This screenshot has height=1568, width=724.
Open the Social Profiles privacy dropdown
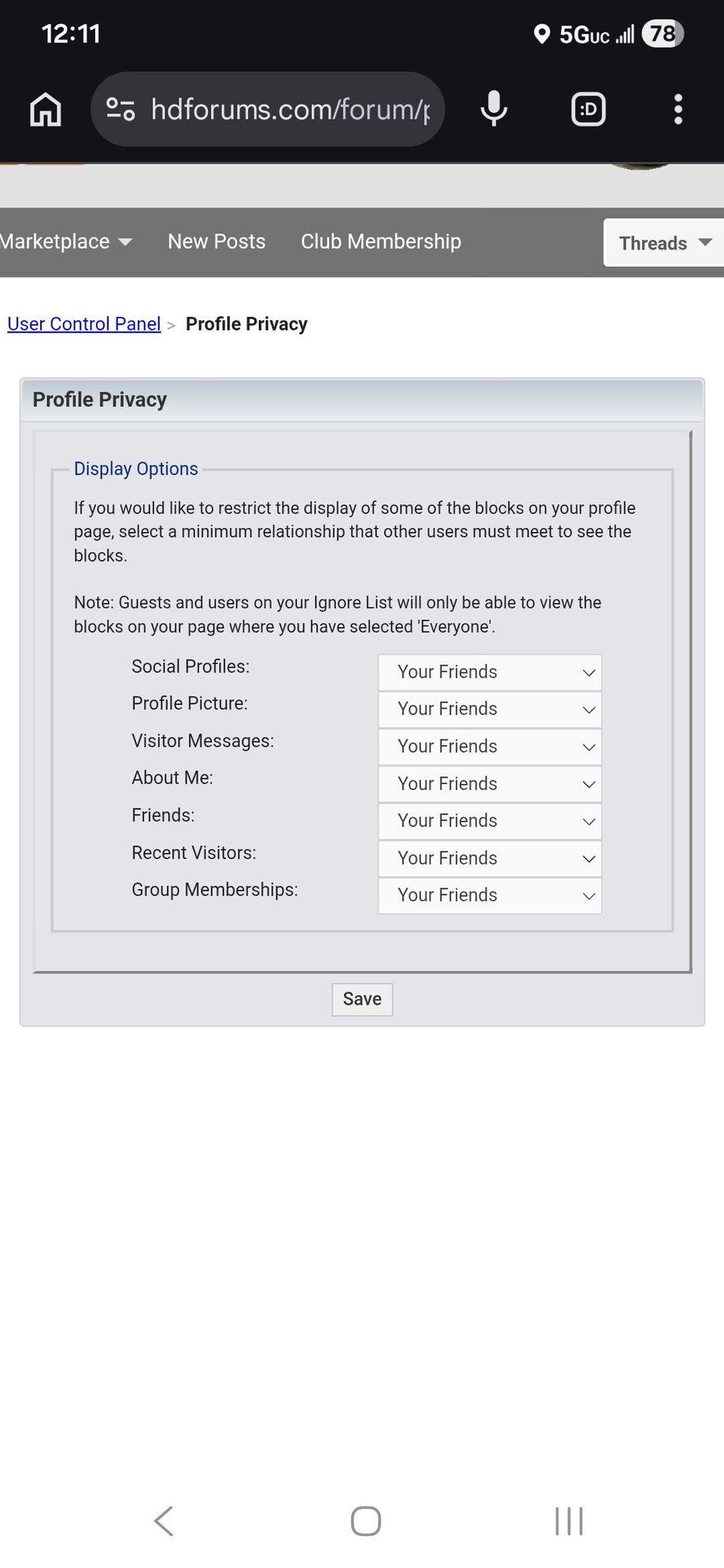[x=489, y=673]
